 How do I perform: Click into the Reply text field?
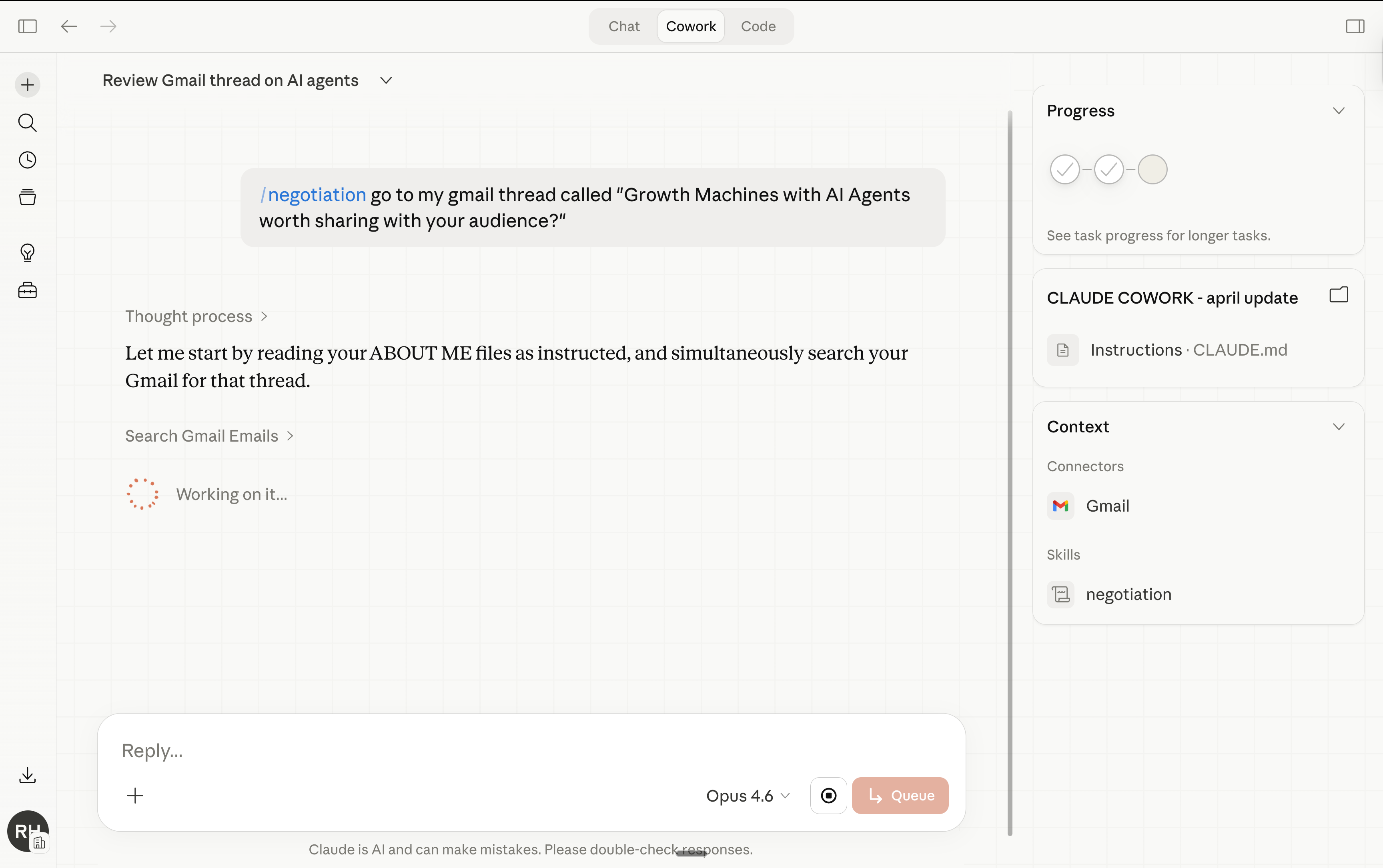[x=517, y=750]
